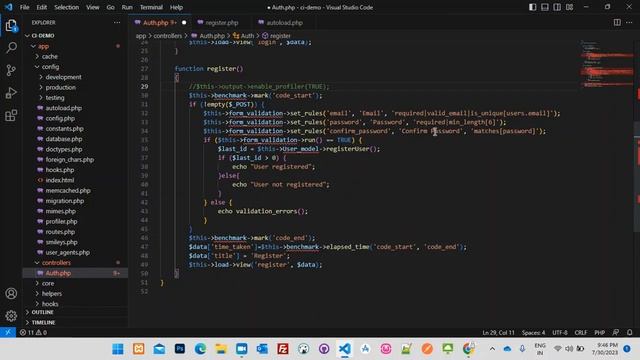This screenshot has width=640, height=360.
Task: Open the Explorer view in activity bar
Action: (x=11, y=26)
